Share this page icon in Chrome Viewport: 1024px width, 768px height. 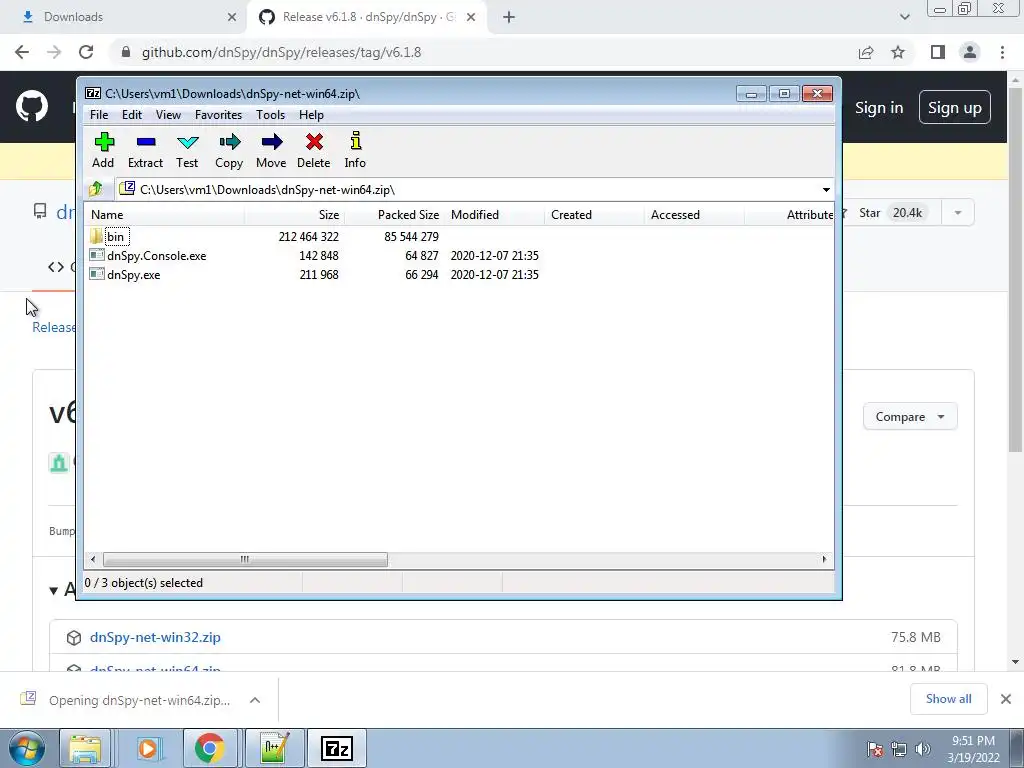coord(866,52)
